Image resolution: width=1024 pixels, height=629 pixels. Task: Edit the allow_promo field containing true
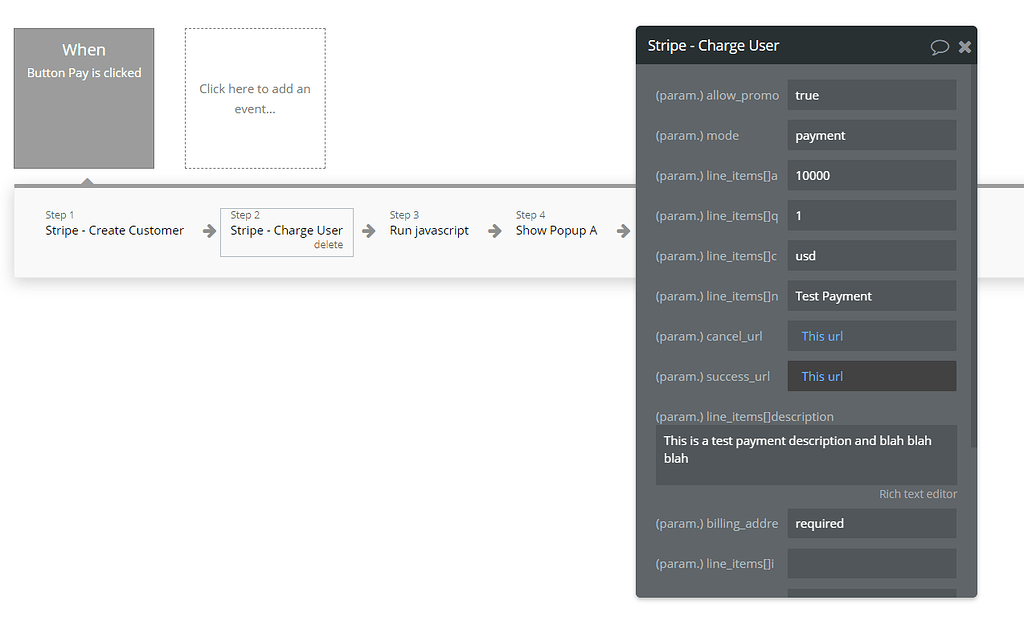click(871, 95)
